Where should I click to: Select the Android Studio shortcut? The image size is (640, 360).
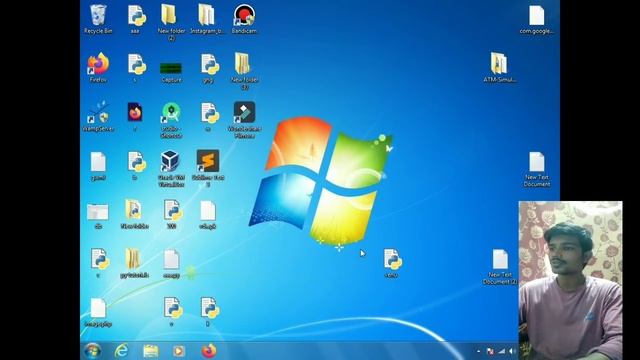click(171, 120)
